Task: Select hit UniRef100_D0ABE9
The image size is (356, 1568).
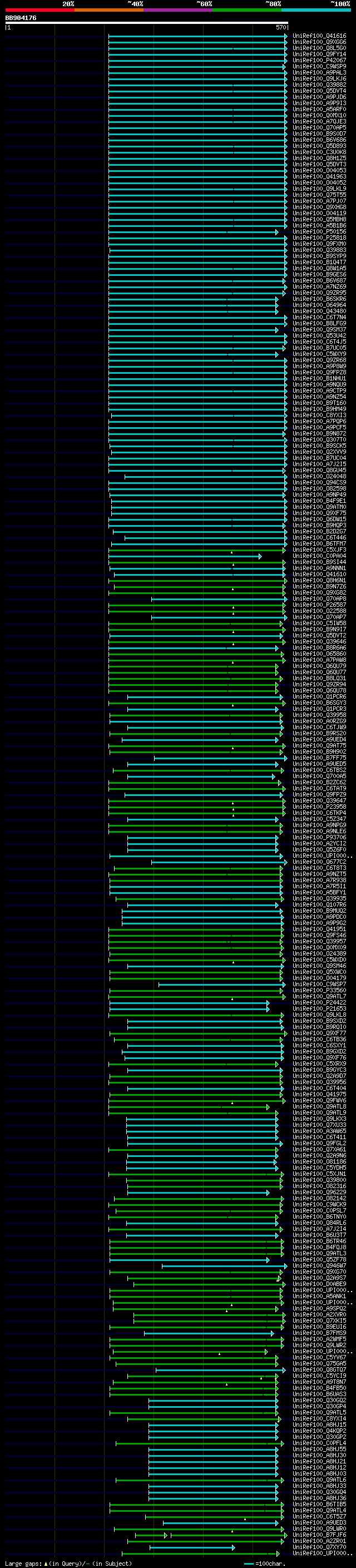Action: click(x=319, y=1284)
